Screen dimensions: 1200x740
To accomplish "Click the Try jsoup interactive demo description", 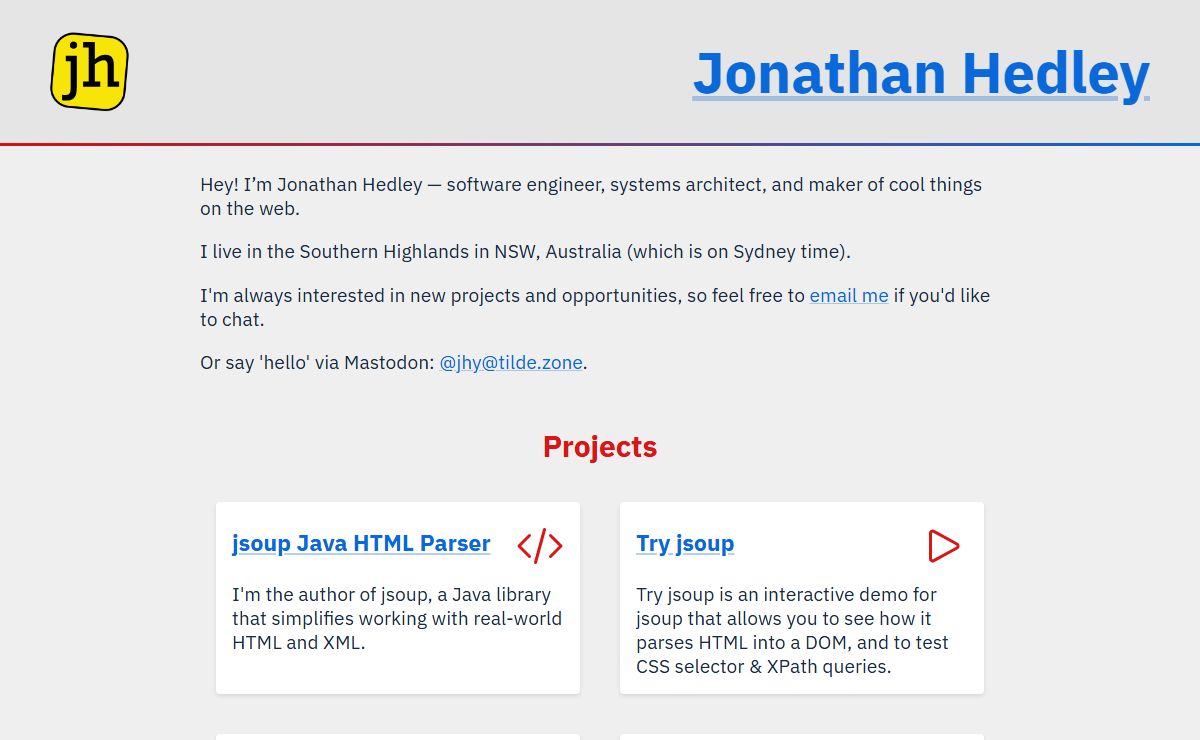I will (x=792, y=631).
